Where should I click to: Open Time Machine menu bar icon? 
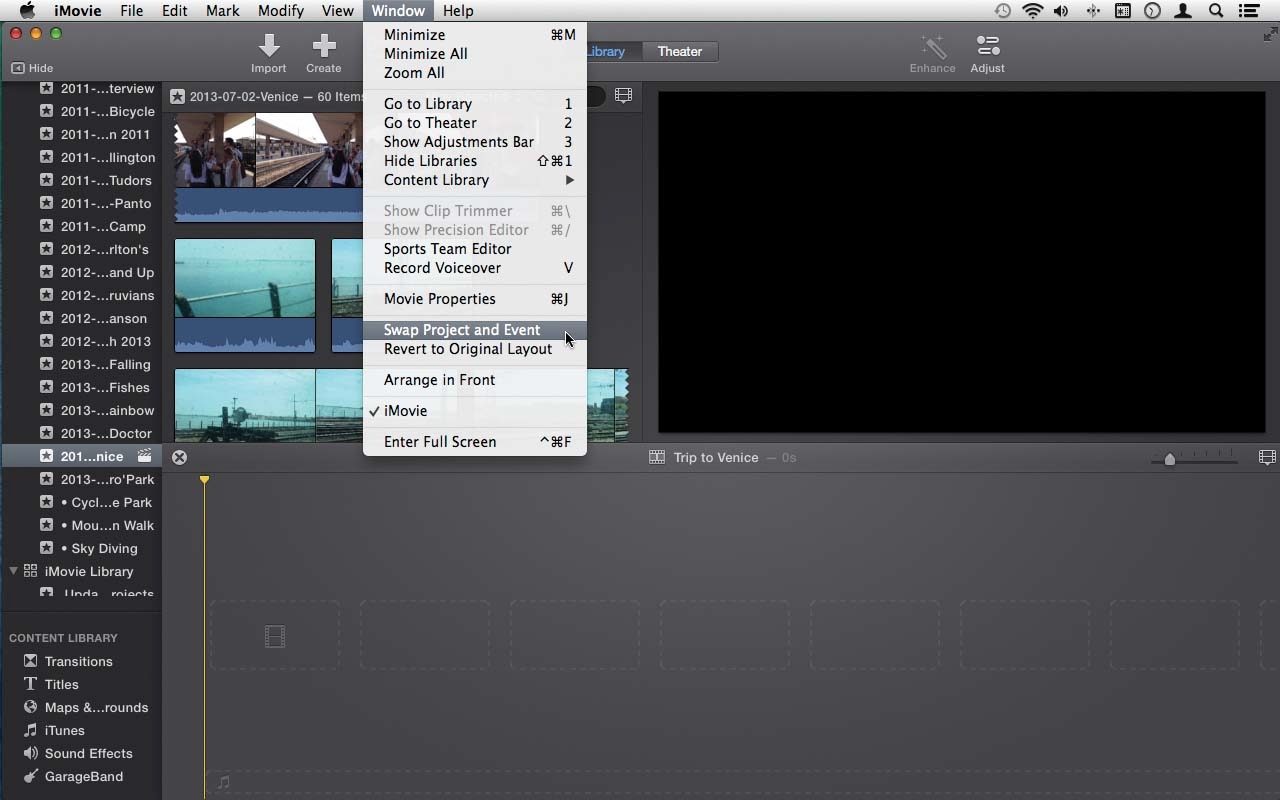pos(1003,11)
